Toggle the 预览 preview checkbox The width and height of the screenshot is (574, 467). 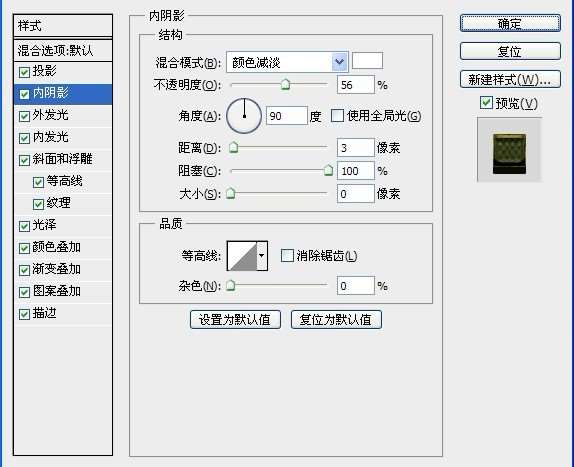486,103
